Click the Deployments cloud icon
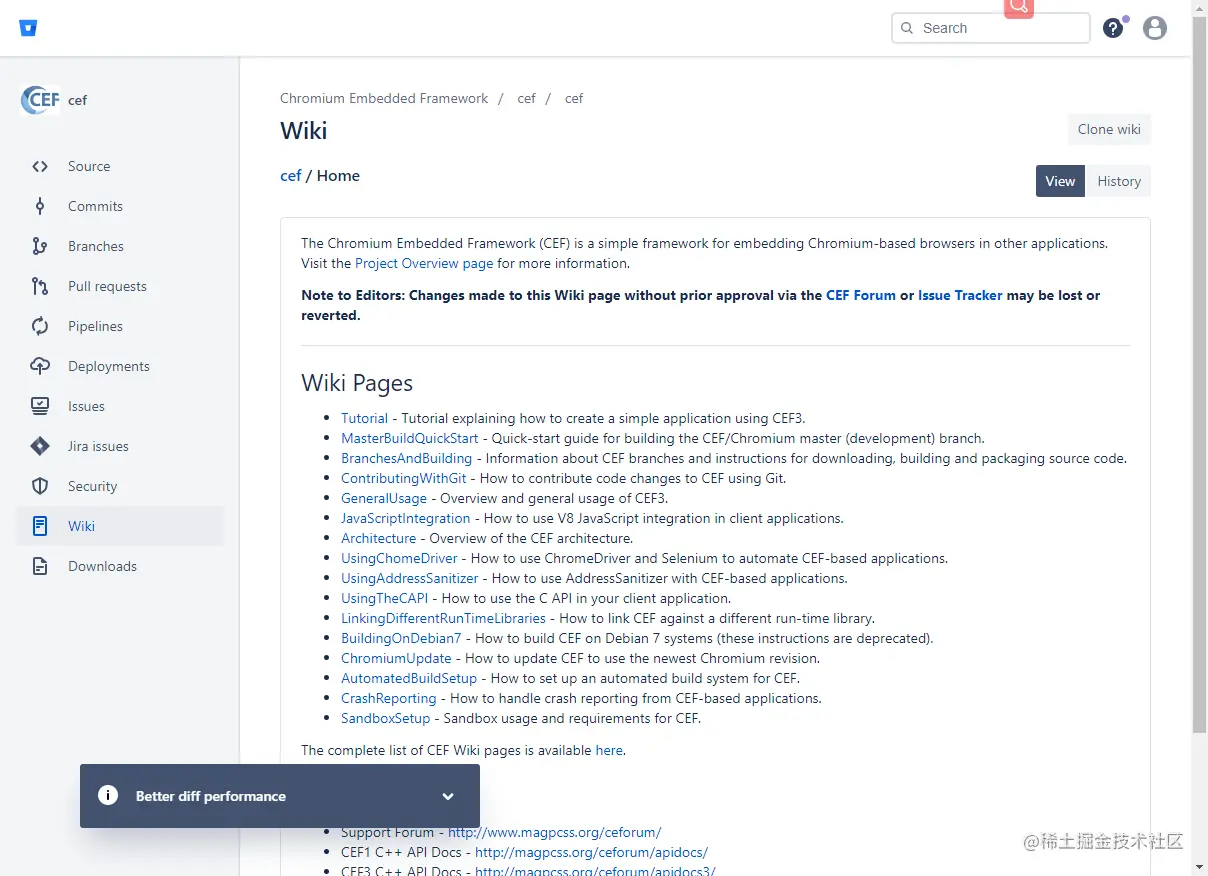The width and height of the screenshot is (1208, 876). point(40,367)
